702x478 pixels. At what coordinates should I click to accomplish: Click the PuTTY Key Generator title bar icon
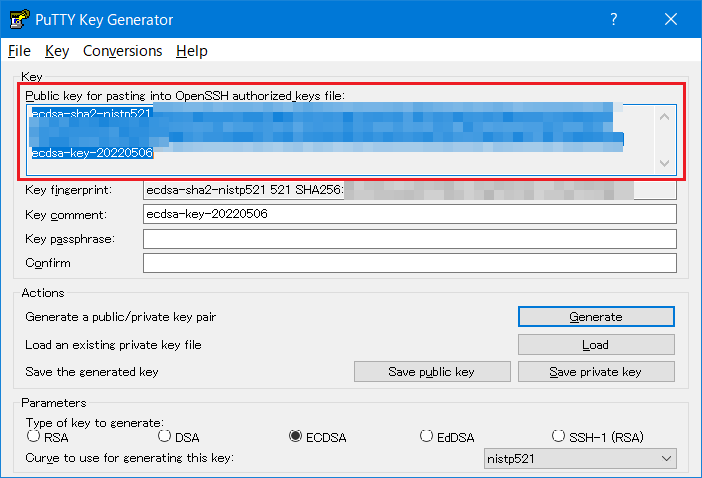(x=18, y=20)
